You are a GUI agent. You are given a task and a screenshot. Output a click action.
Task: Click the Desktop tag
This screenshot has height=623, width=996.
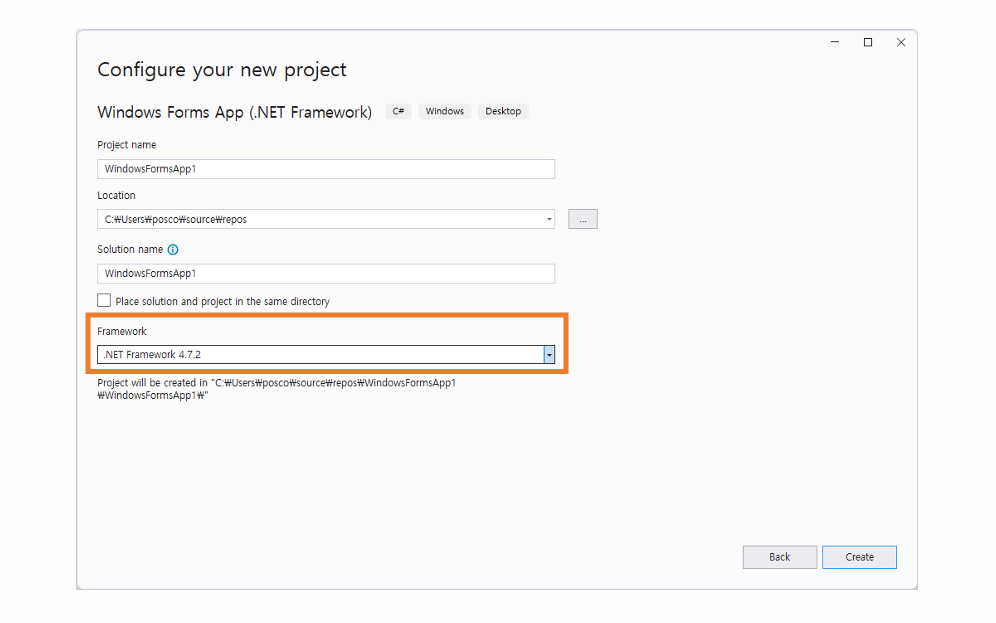click(503, 111)
